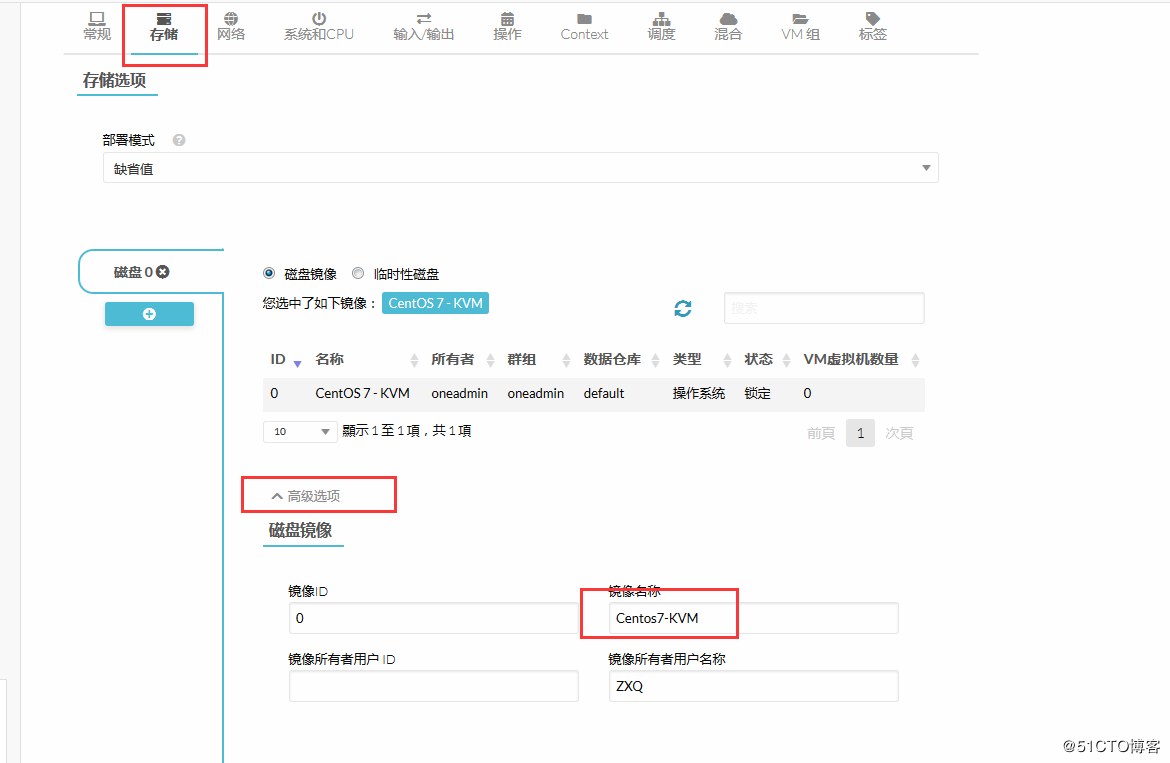Screen dimensions: 1170x763
Task: Go to previous page with 前頁
Action: coord(821,433)
